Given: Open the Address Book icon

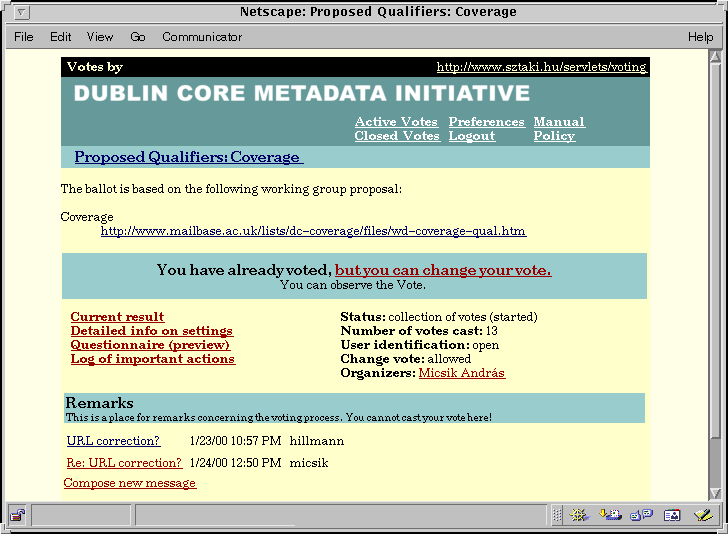Looking at the screenshot, I should pyautogui.click(x=672, y=514).
